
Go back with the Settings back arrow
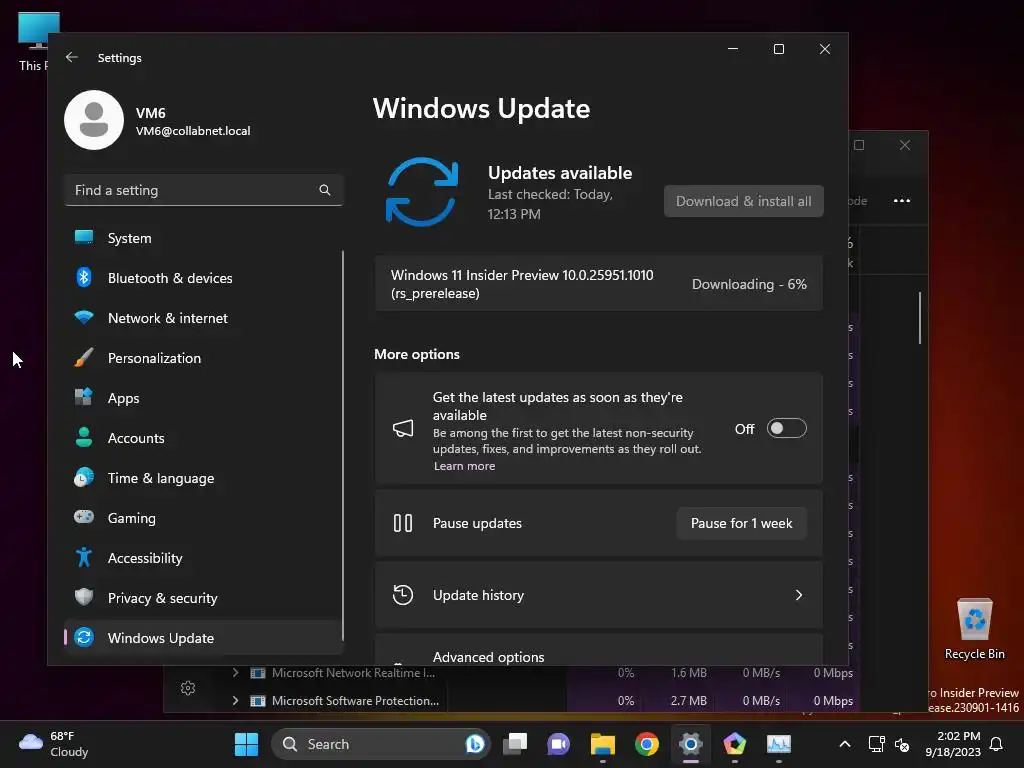pyautogui.click(x=72, y=57)
